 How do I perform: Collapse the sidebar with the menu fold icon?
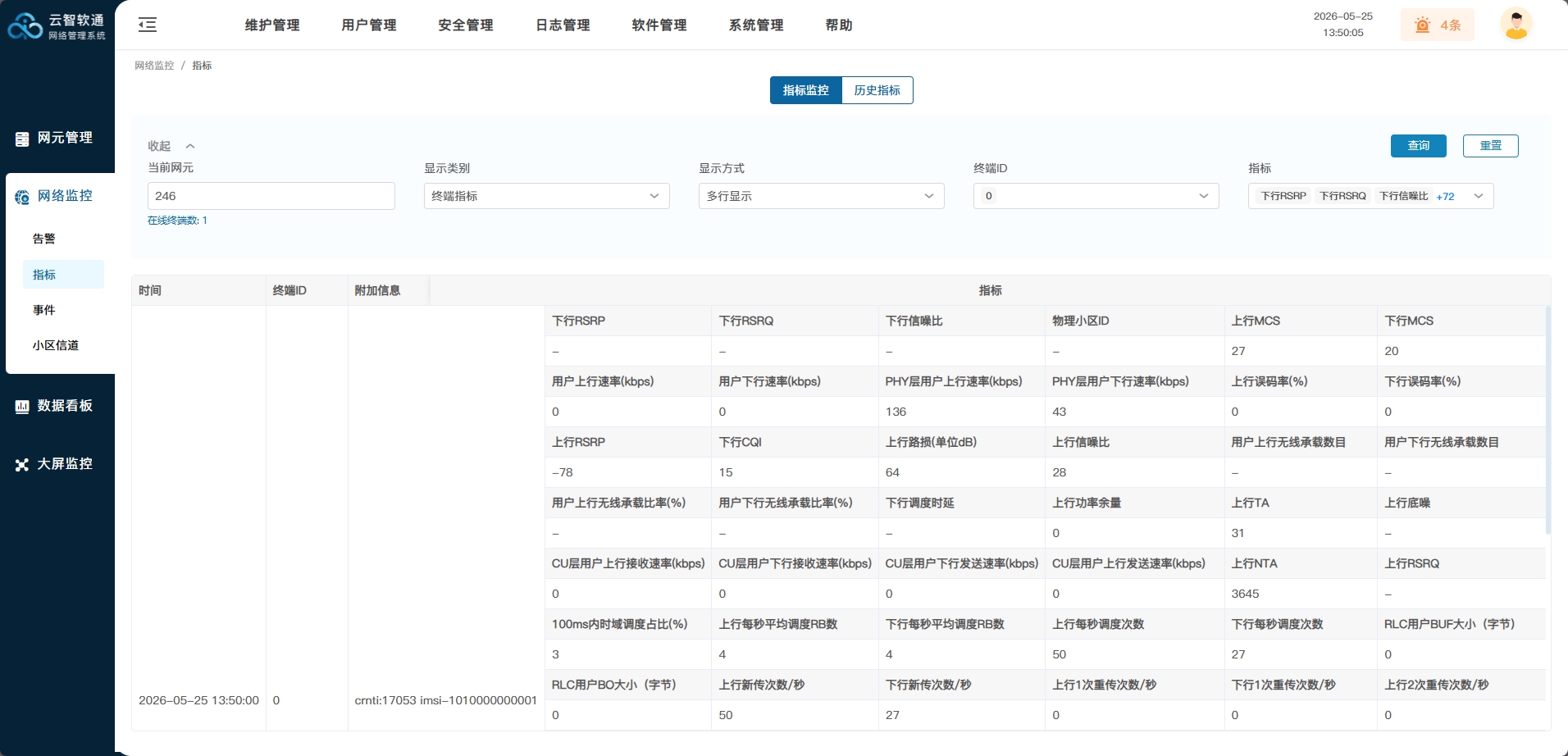pos(148,25)
